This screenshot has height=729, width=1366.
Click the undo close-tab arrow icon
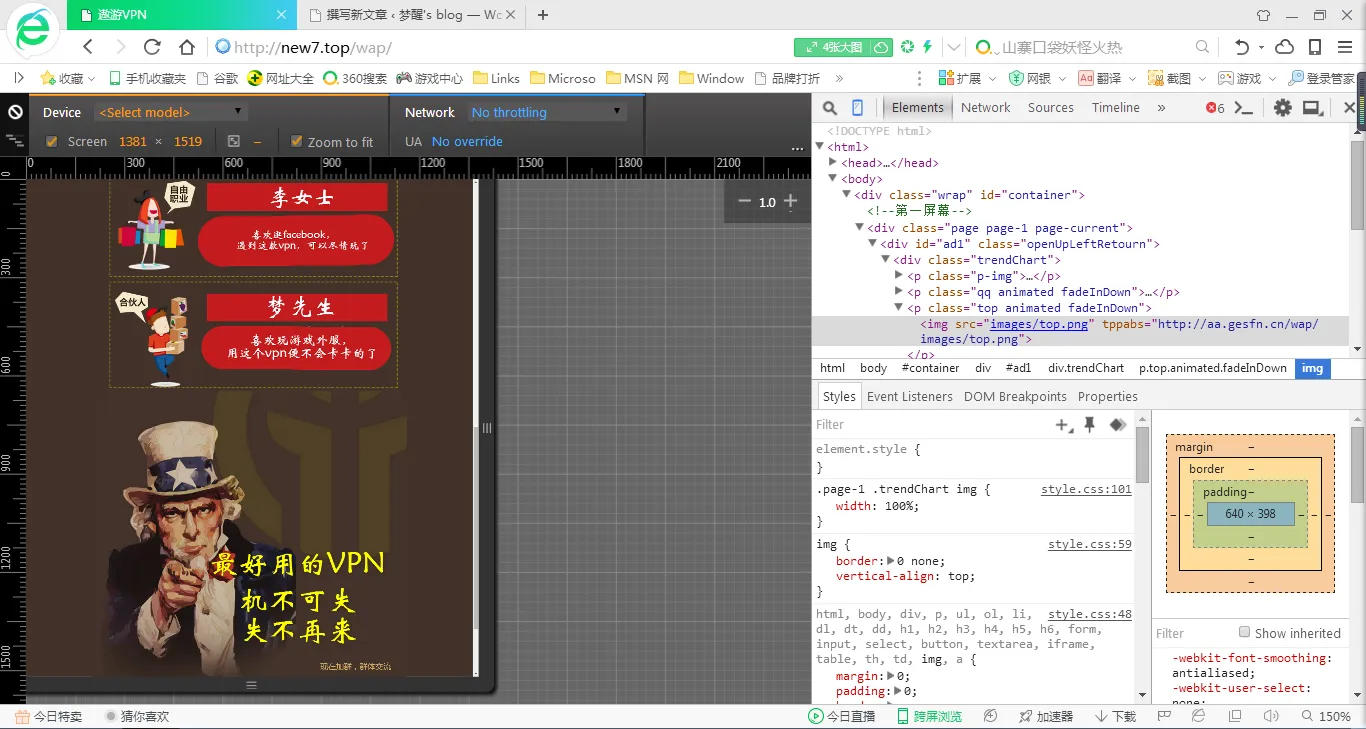click(1242, 47)
